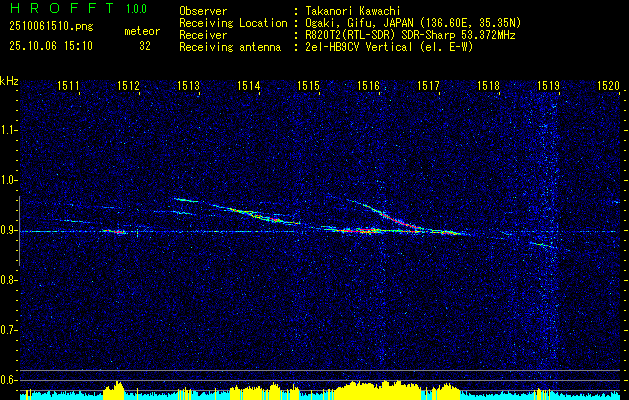Click frequency axis label 0.6
The image size is (629, 400).
click(8, 380)
